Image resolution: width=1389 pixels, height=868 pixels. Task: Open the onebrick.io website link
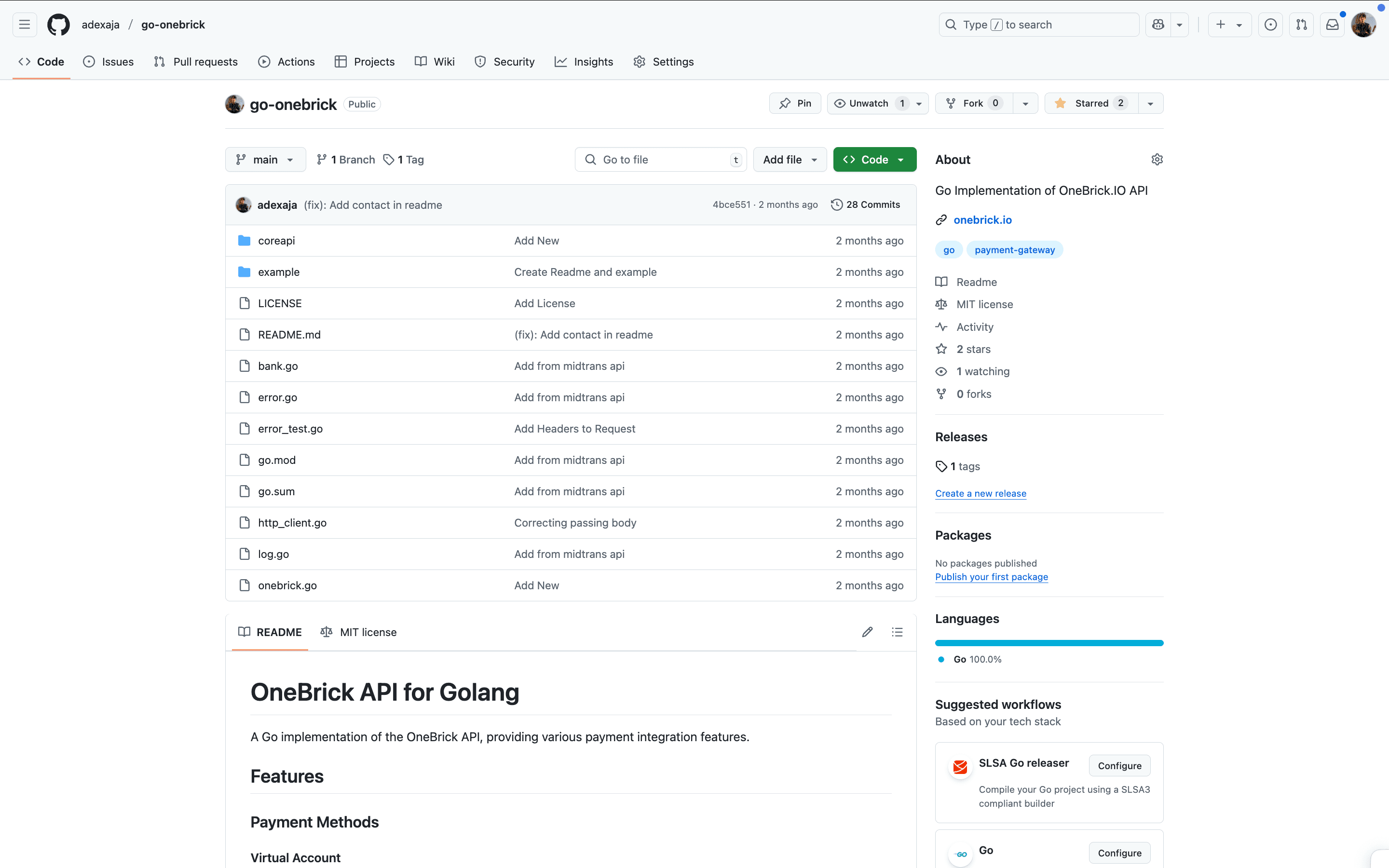coord(982,220)
